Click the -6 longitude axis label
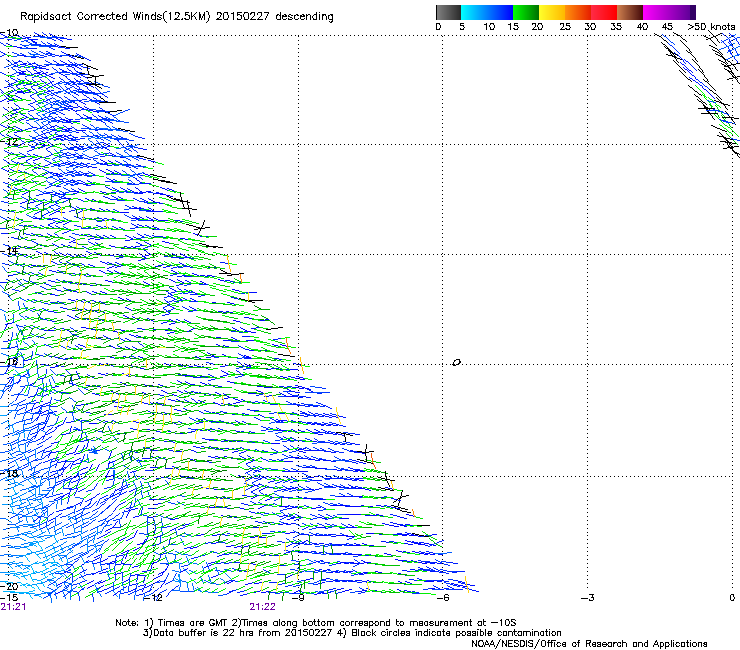 point(443,598)
